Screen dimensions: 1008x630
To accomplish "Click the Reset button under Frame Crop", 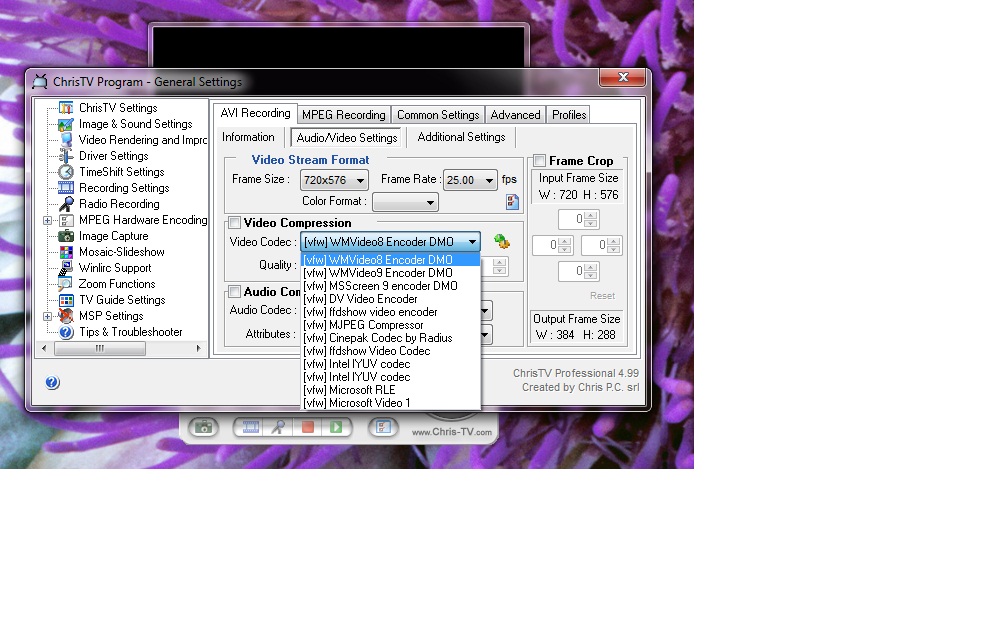I will (x=602, y=296).
